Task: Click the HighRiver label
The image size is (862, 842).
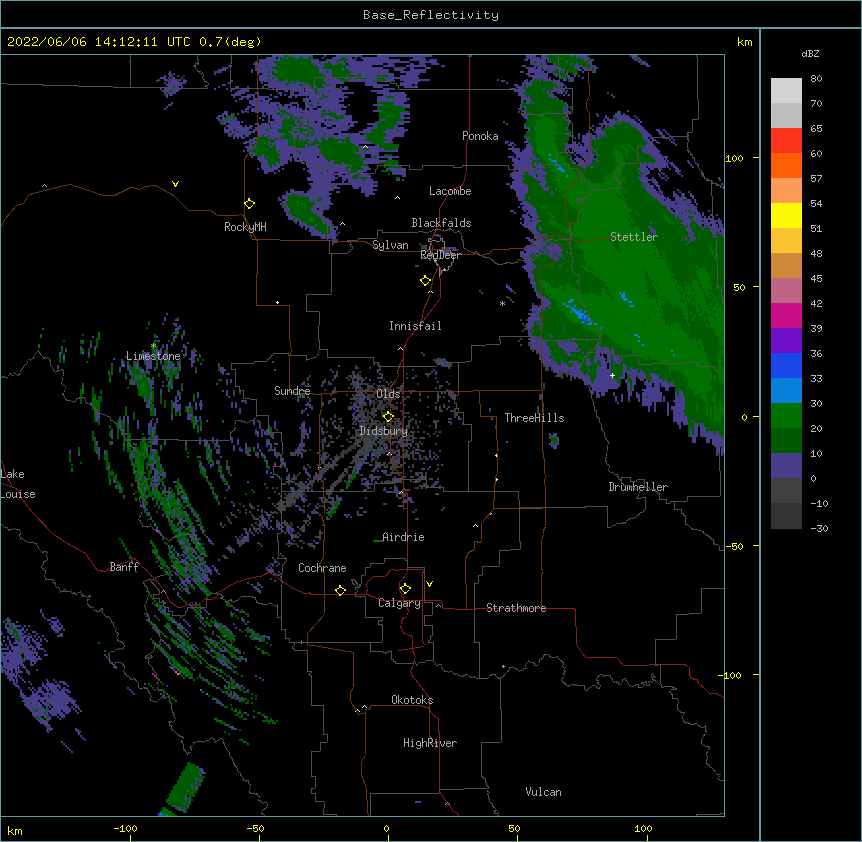Action: tap(430, 743)
